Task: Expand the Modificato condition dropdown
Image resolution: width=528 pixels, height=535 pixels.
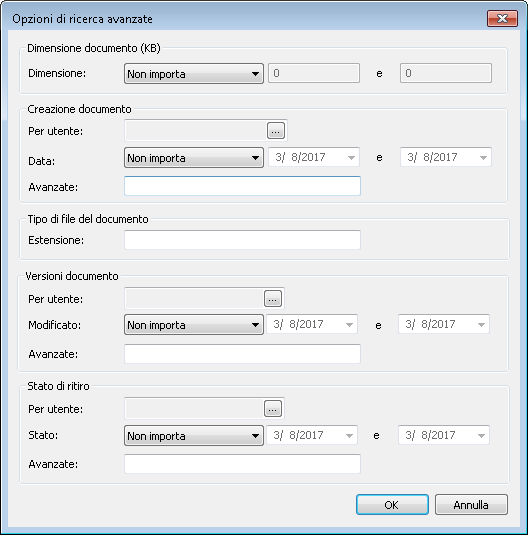Action: pyautogui.click(x=194, y=324)
